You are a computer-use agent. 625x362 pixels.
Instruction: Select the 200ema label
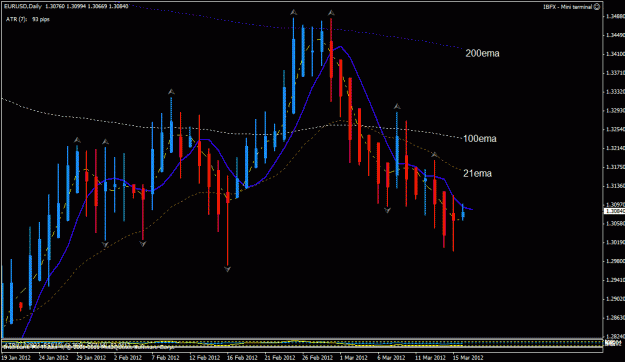[482, 53]
